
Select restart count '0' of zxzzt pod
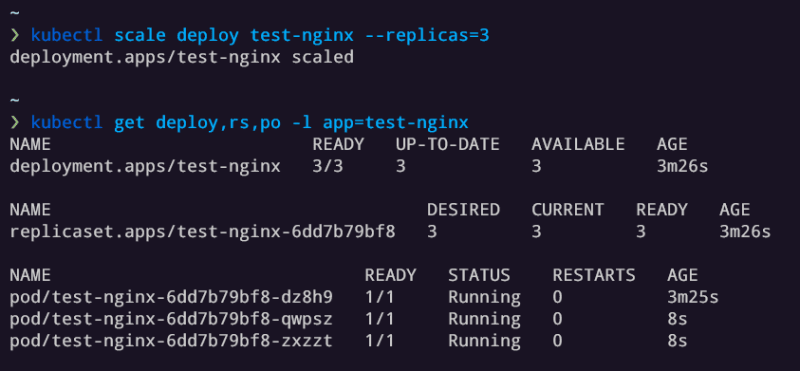(x=557, y=341)
